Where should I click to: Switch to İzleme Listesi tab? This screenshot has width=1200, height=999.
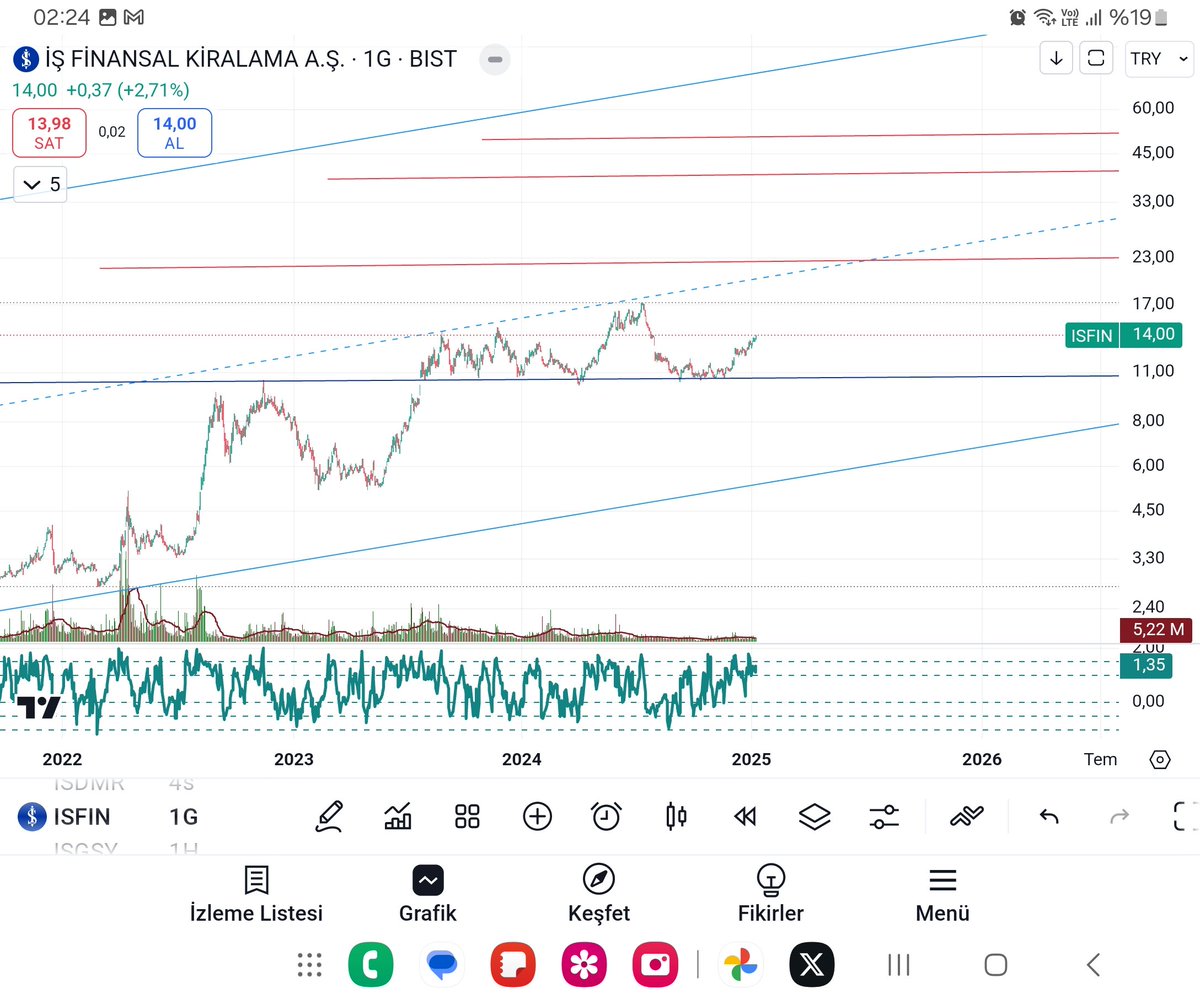click(x=256, y=895)
